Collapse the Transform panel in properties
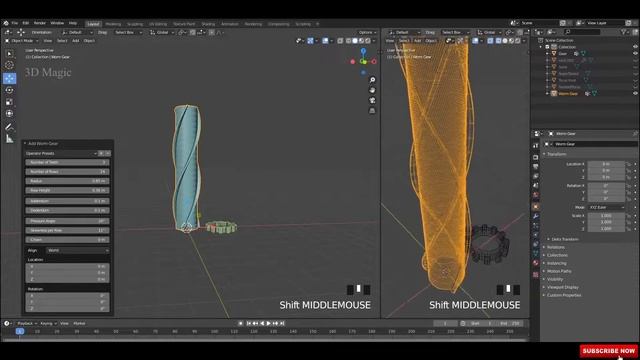 tap(544, 154)
